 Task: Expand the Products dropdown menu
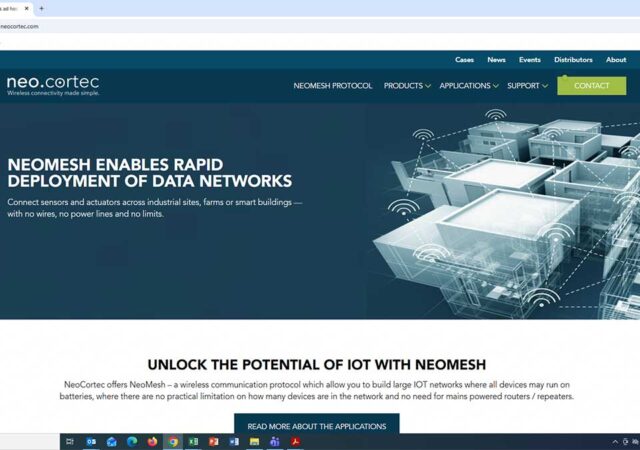[x=407, y=86]
